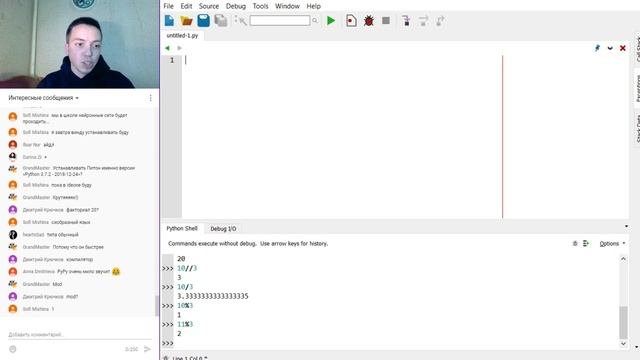Image resolution: width=640 pixels, height=360 pixels.
Task: Open the Source menu
Action: coord(209,6)
